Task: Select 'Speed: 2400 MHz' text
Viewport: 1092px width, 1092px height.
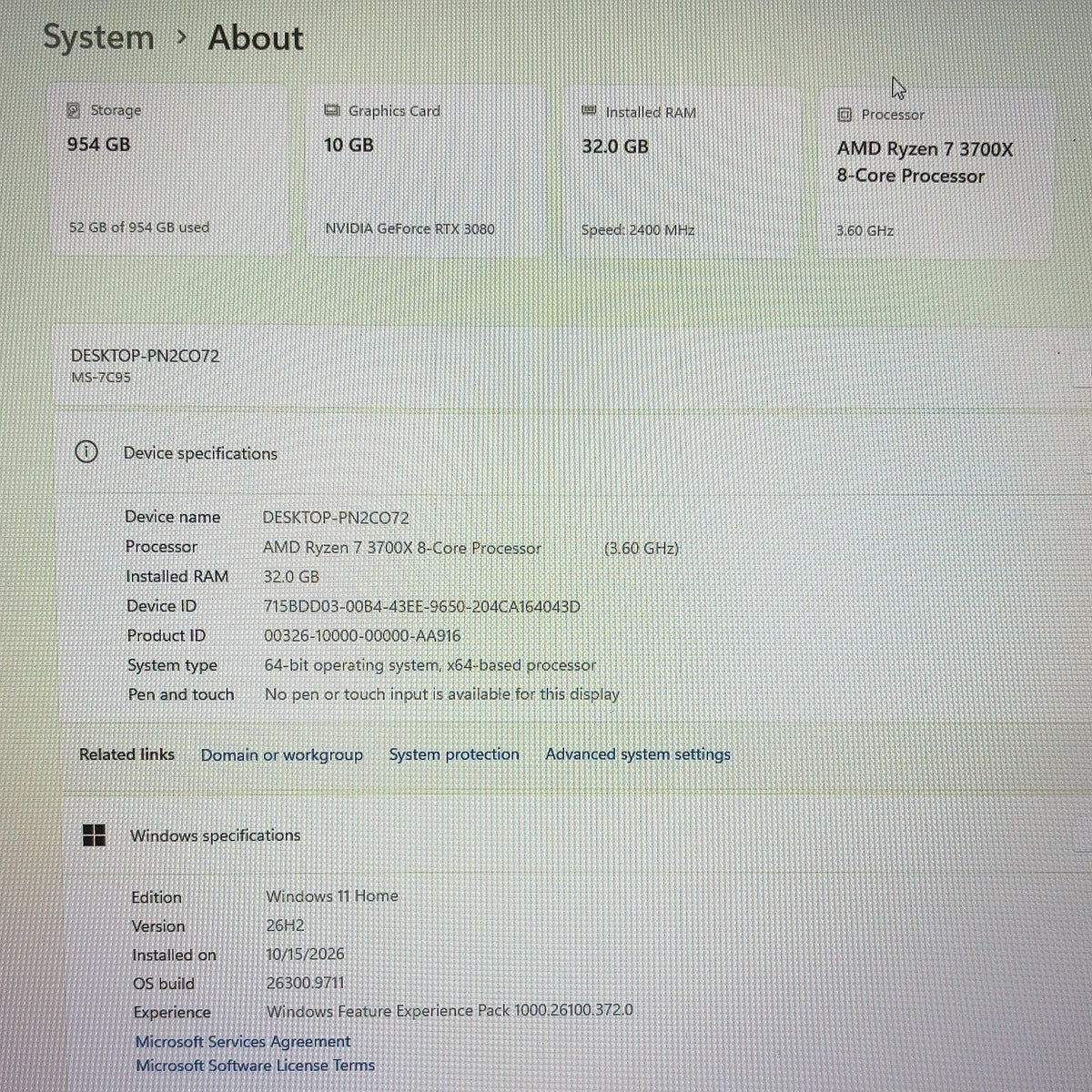Action: tap(638, 229)
